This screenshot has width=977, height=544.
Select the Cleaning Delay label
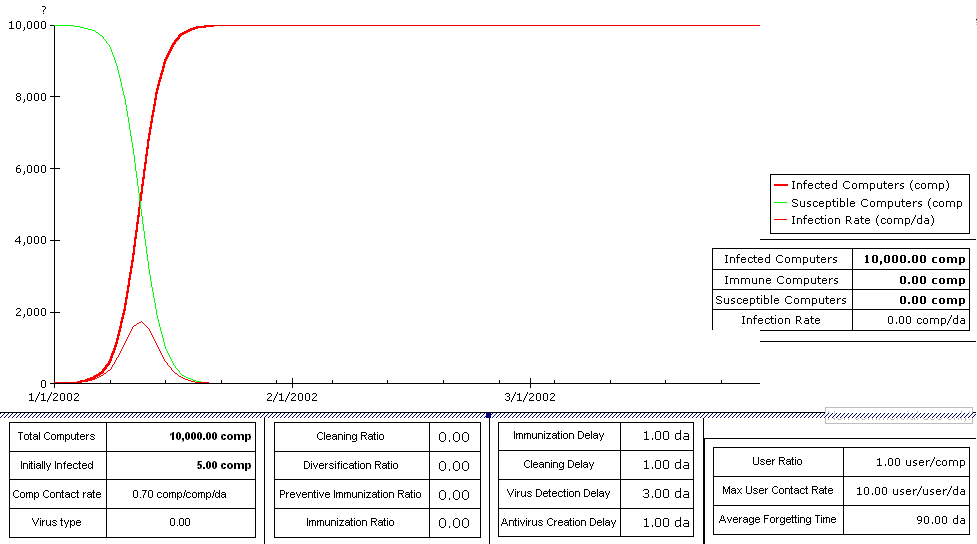560,464
